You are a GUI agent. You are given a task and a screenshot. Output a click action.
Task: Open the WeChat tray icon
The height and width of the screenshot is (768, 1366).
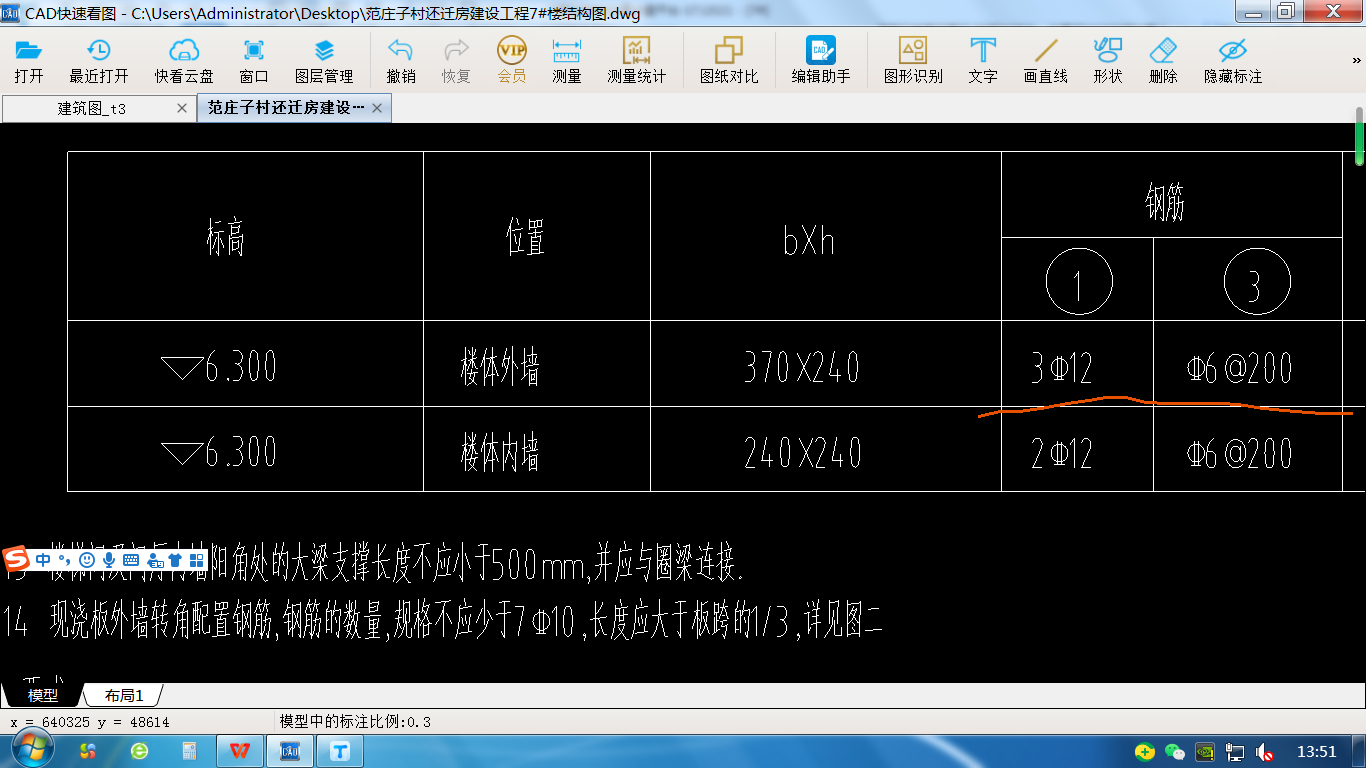pos(1176,752)
